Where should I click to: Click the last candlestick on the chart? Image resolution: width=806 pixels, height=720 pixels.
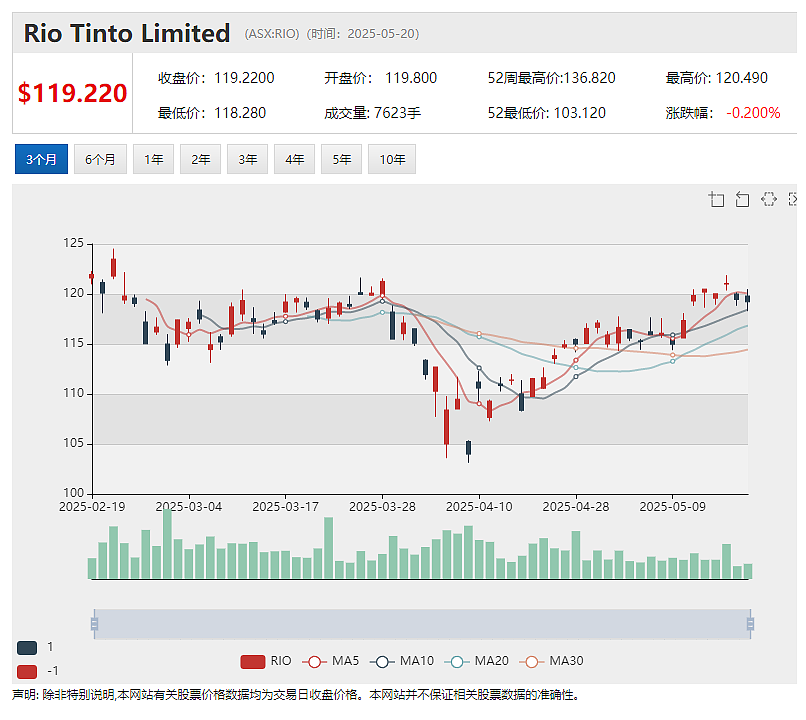point(747,299)
